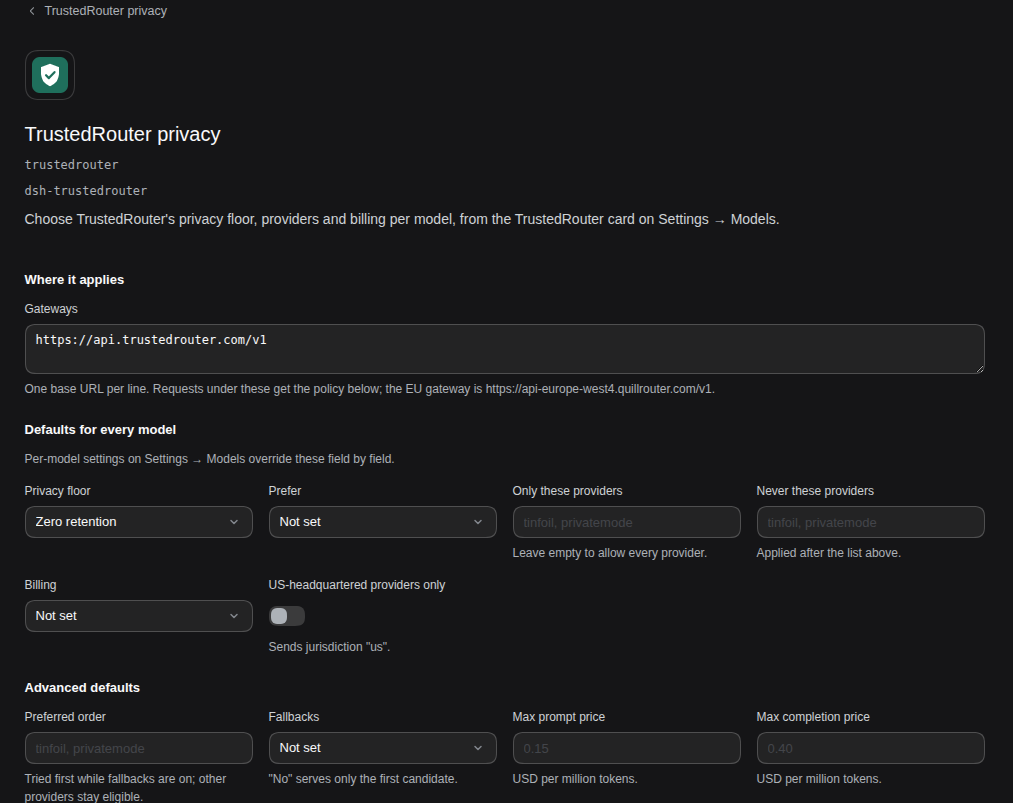Click "Per-model settings on Settings" description
The width and height of the screenshot is (1013, 803).
point(209,459)
